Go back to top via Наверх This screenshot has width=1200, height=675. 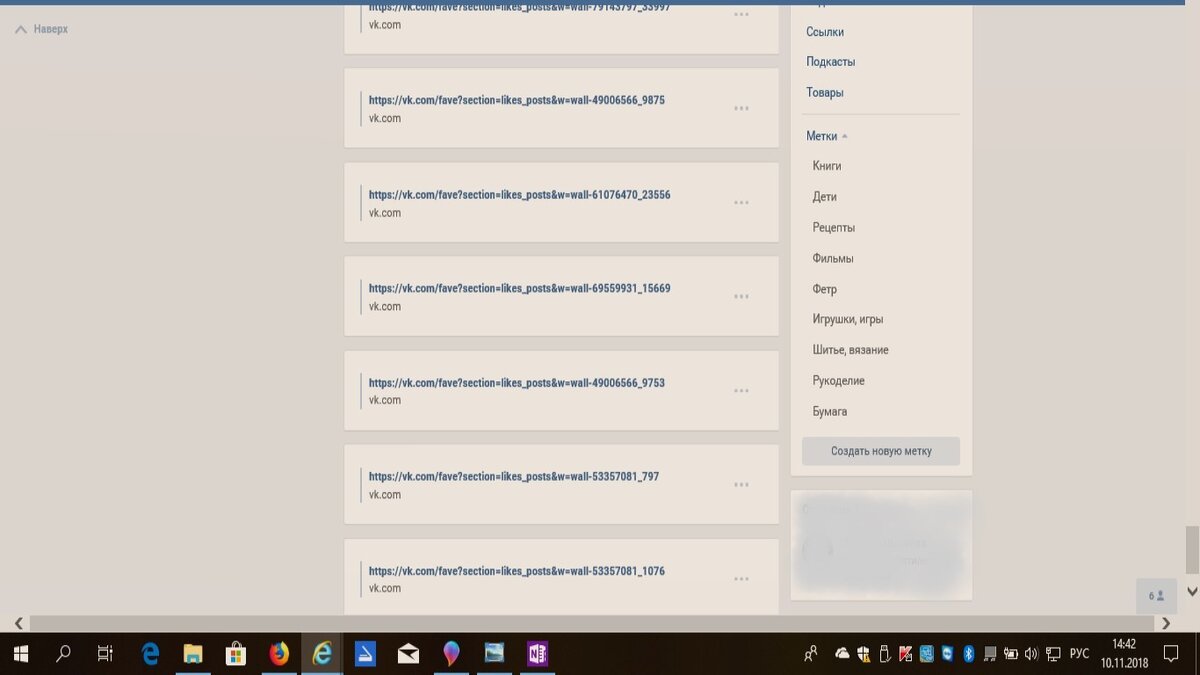(42, 29)
